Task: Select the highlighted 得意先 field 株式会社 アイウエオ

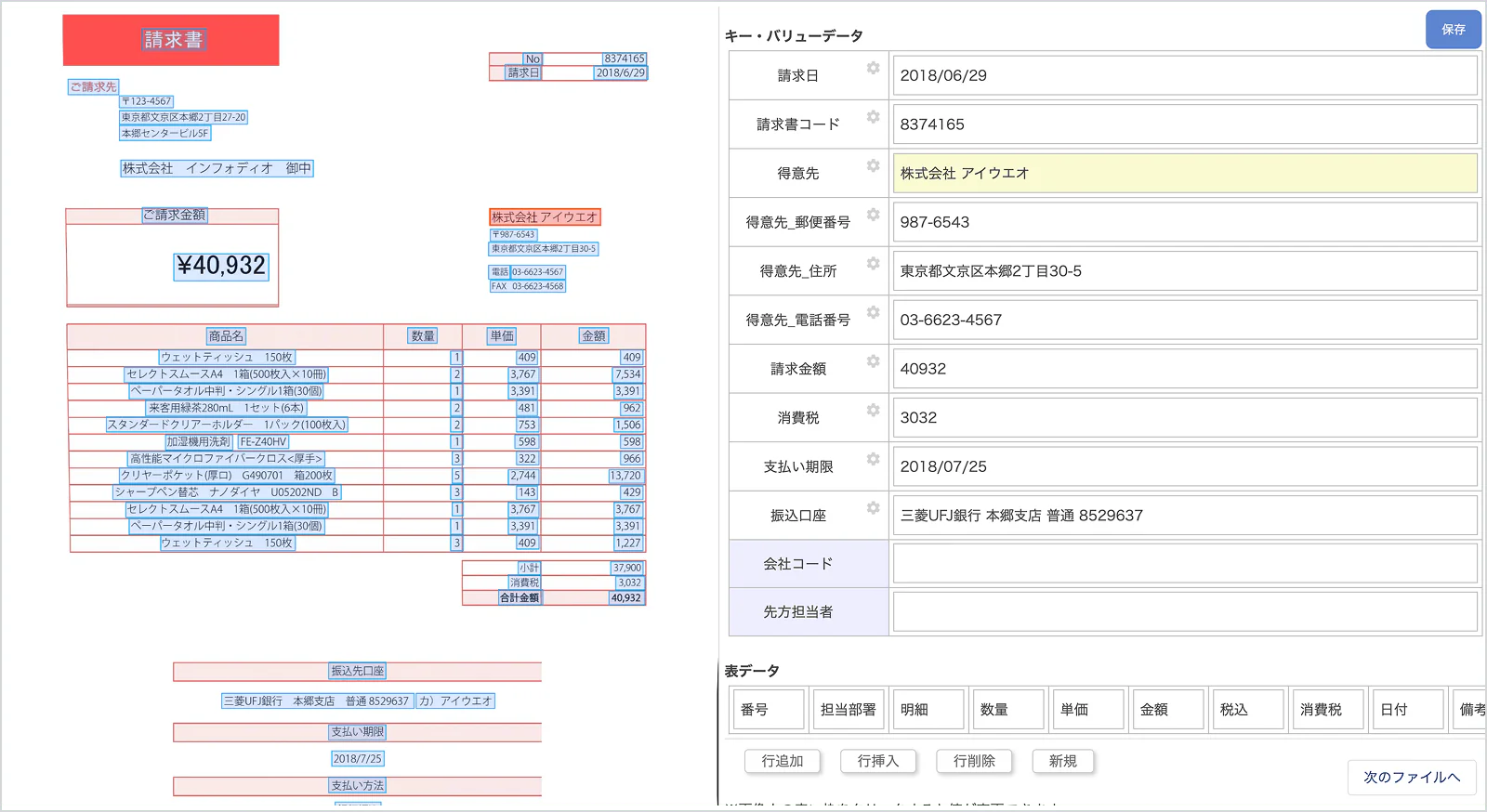Action: [x=1185, y=173]
